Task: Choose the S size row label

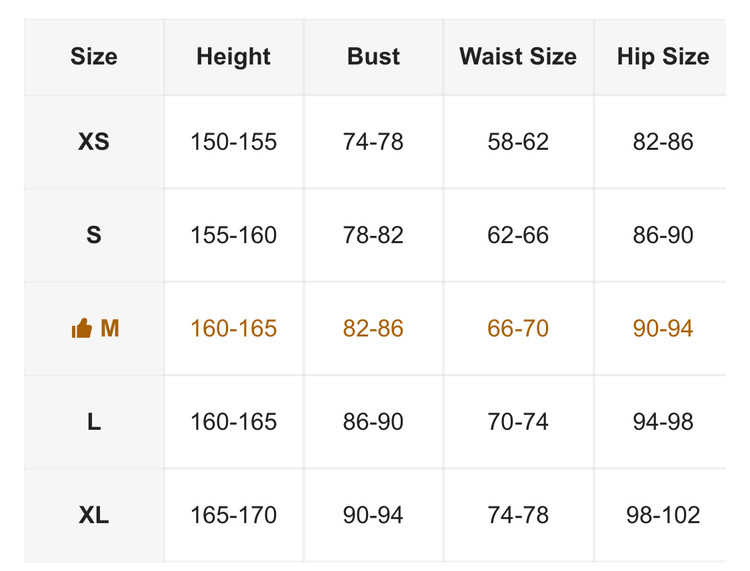Action: pos(94,235)
